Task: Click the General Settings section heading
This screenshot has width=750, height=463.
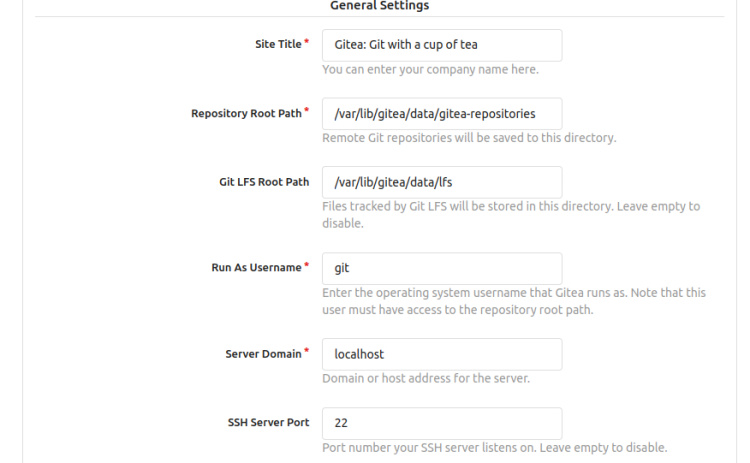Action: pos(379,6)
